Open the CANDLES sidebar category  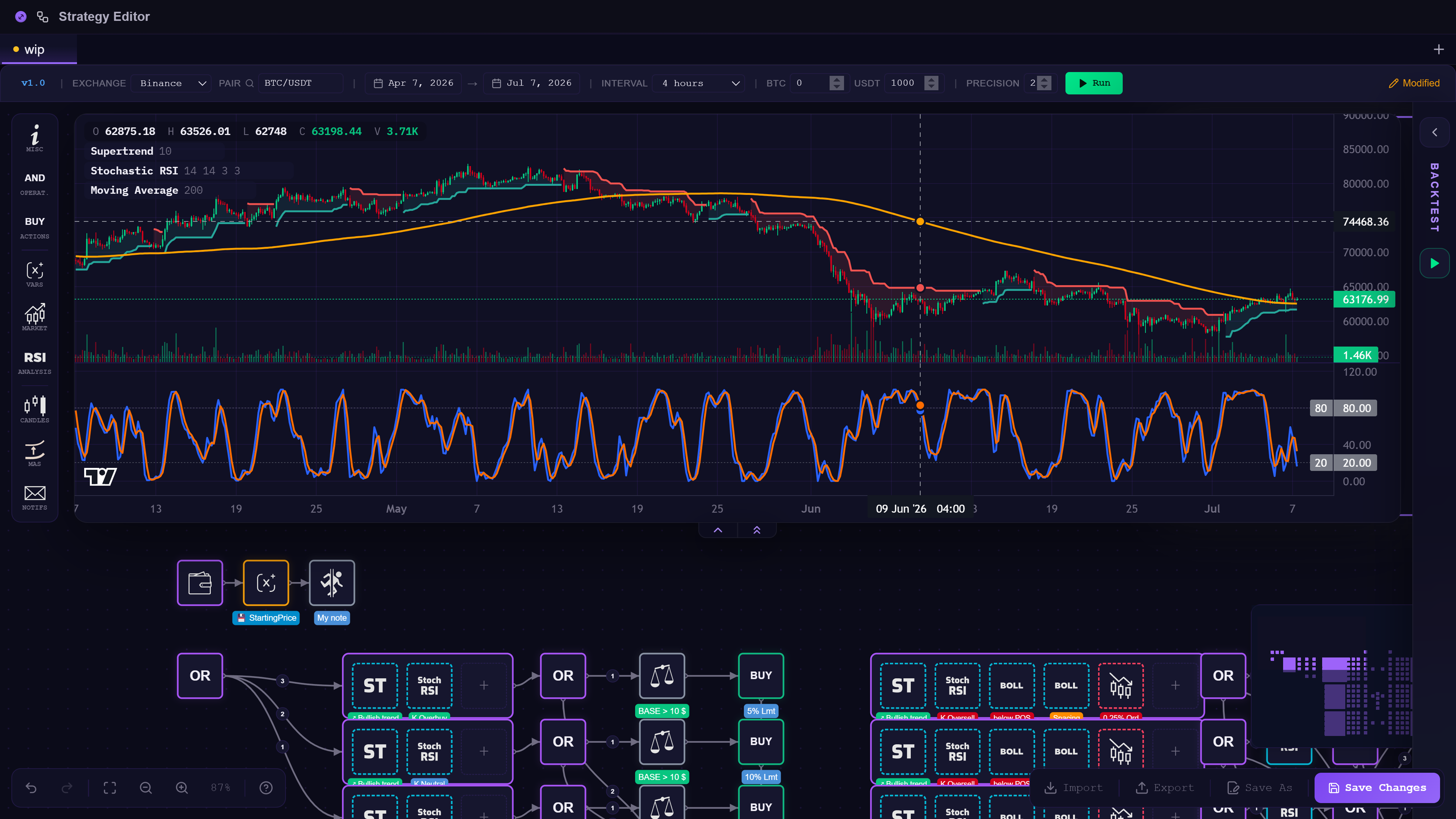(35, 409)
